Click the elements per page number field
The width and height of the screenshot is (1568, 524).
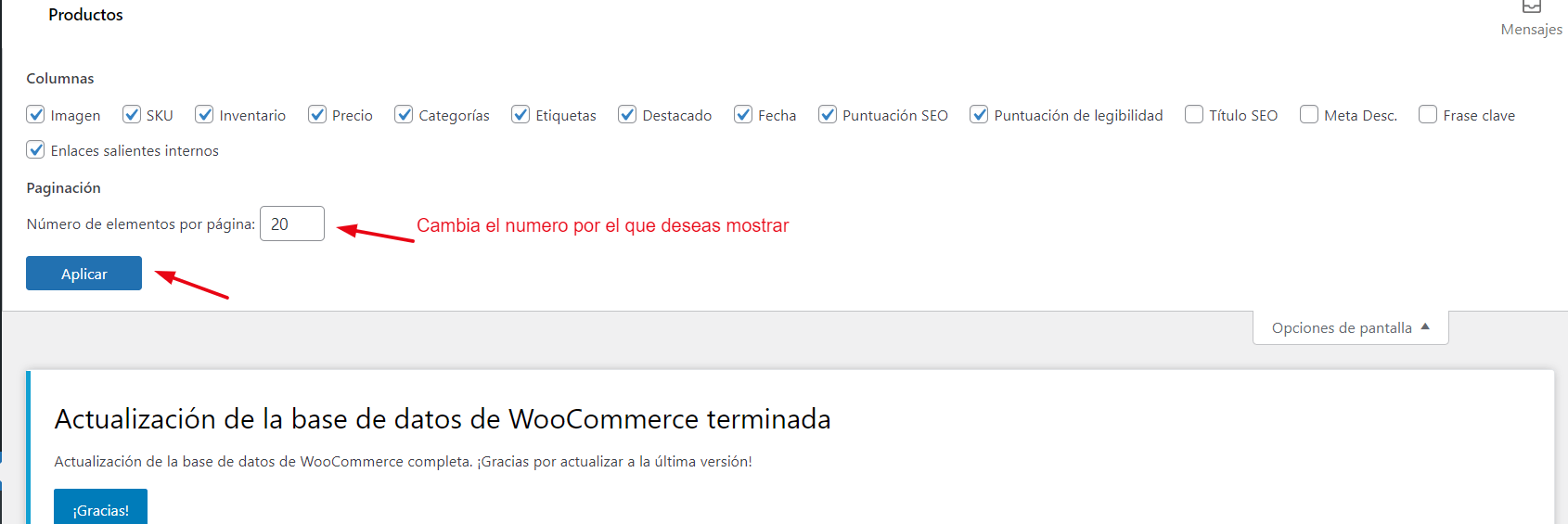tap(292, 224)
